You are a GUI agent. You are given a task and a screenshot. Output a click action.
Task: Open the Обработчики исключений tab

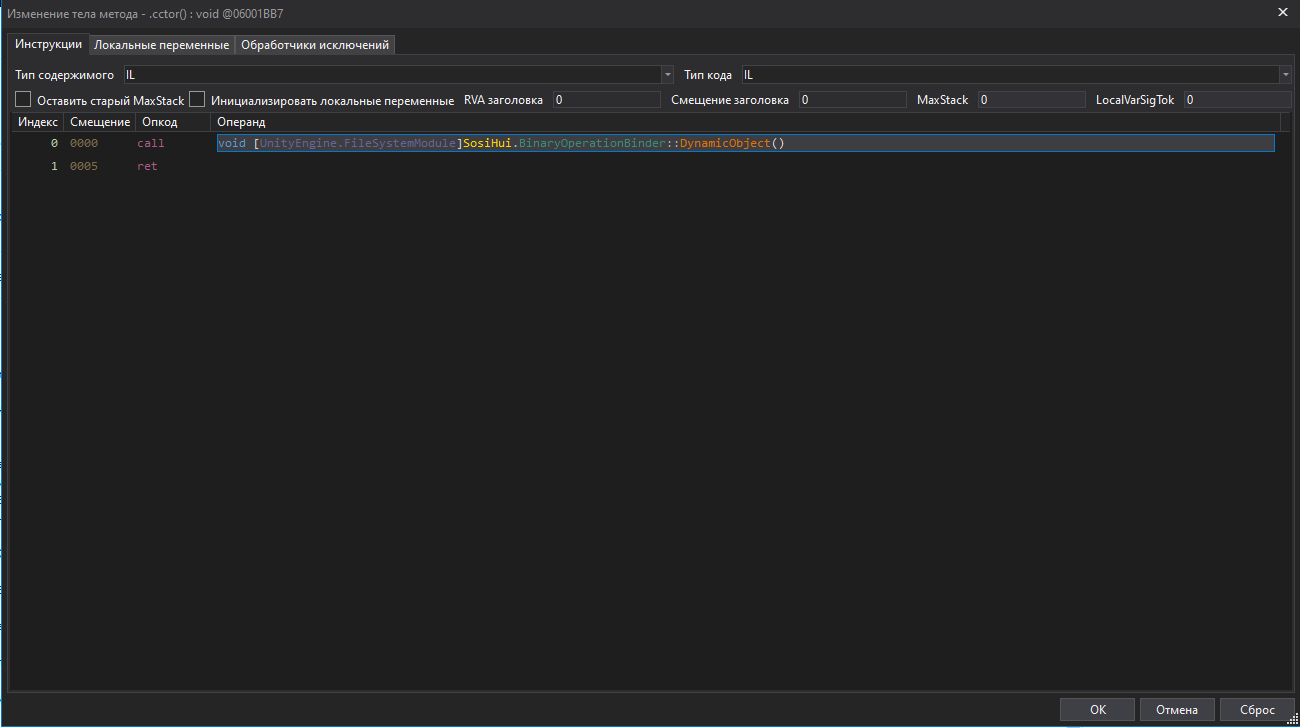point(315,45)
